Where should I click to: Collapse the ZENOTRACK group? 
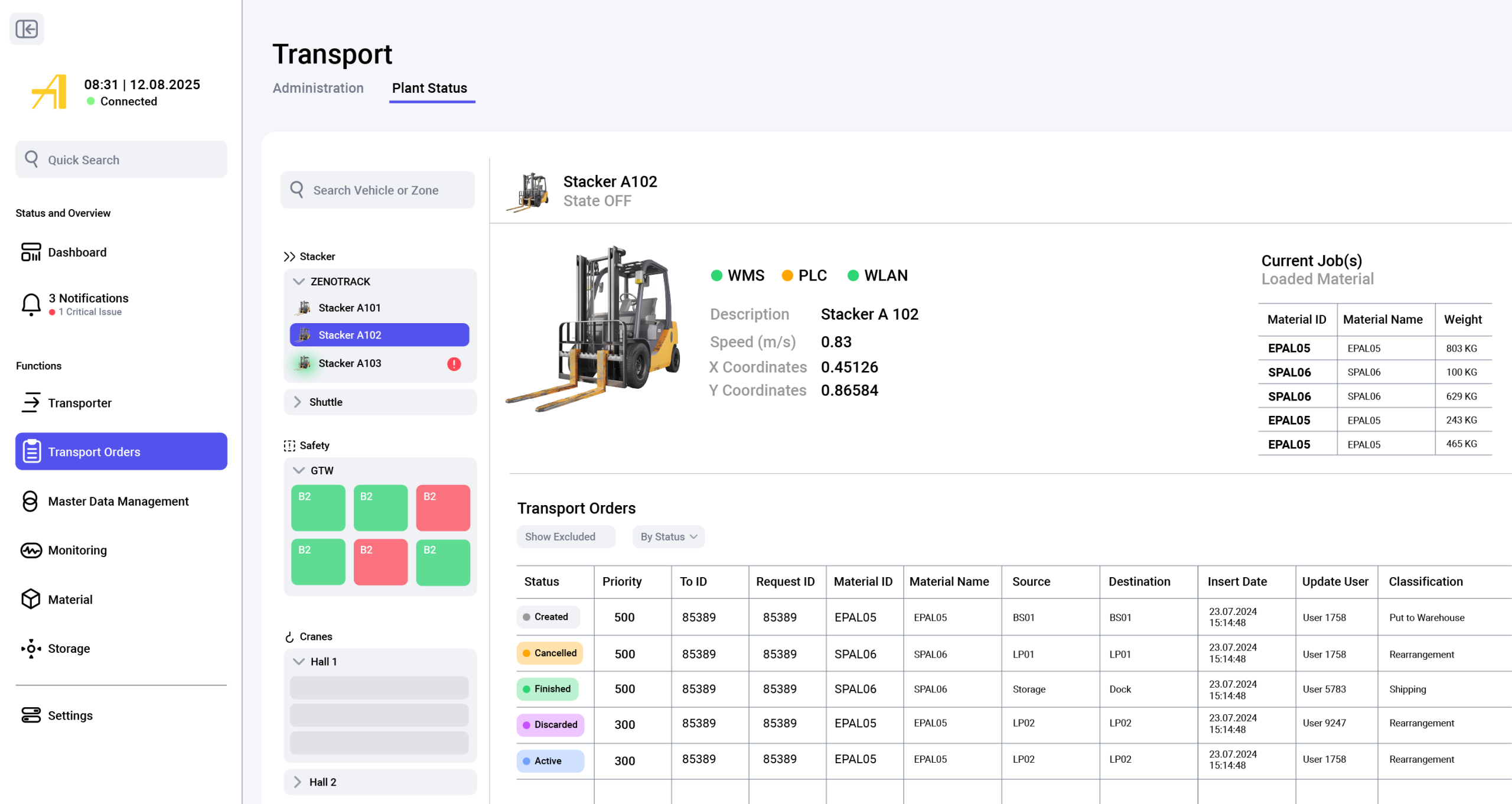299,282
